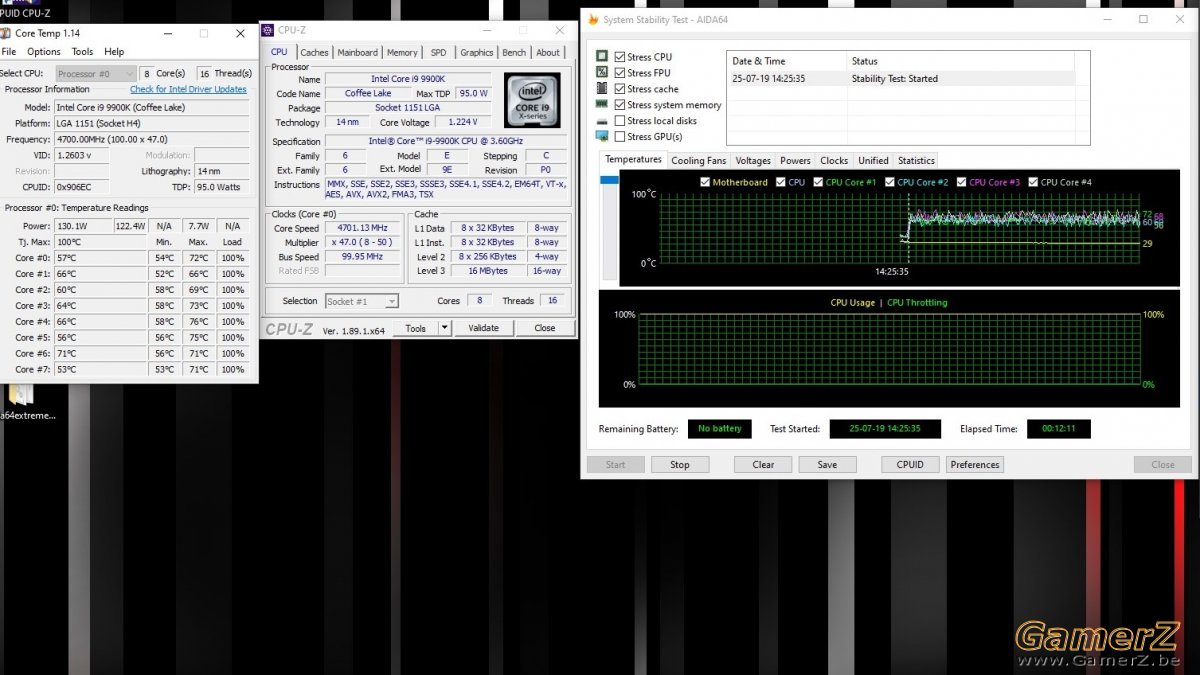Screen dimensions: 1200x675
Task: Switch to the Mainboard tab in CPU-Z
Action: point(358,53)
